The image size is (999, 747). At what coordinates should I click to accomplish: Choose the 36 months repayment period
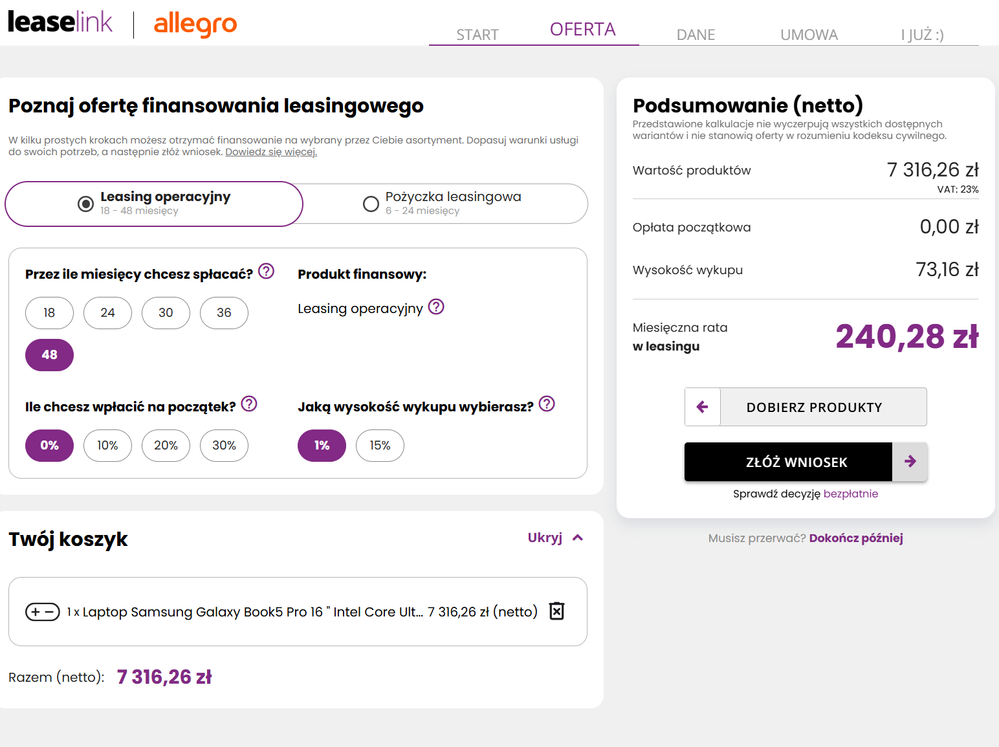click(x=224, y=313)
